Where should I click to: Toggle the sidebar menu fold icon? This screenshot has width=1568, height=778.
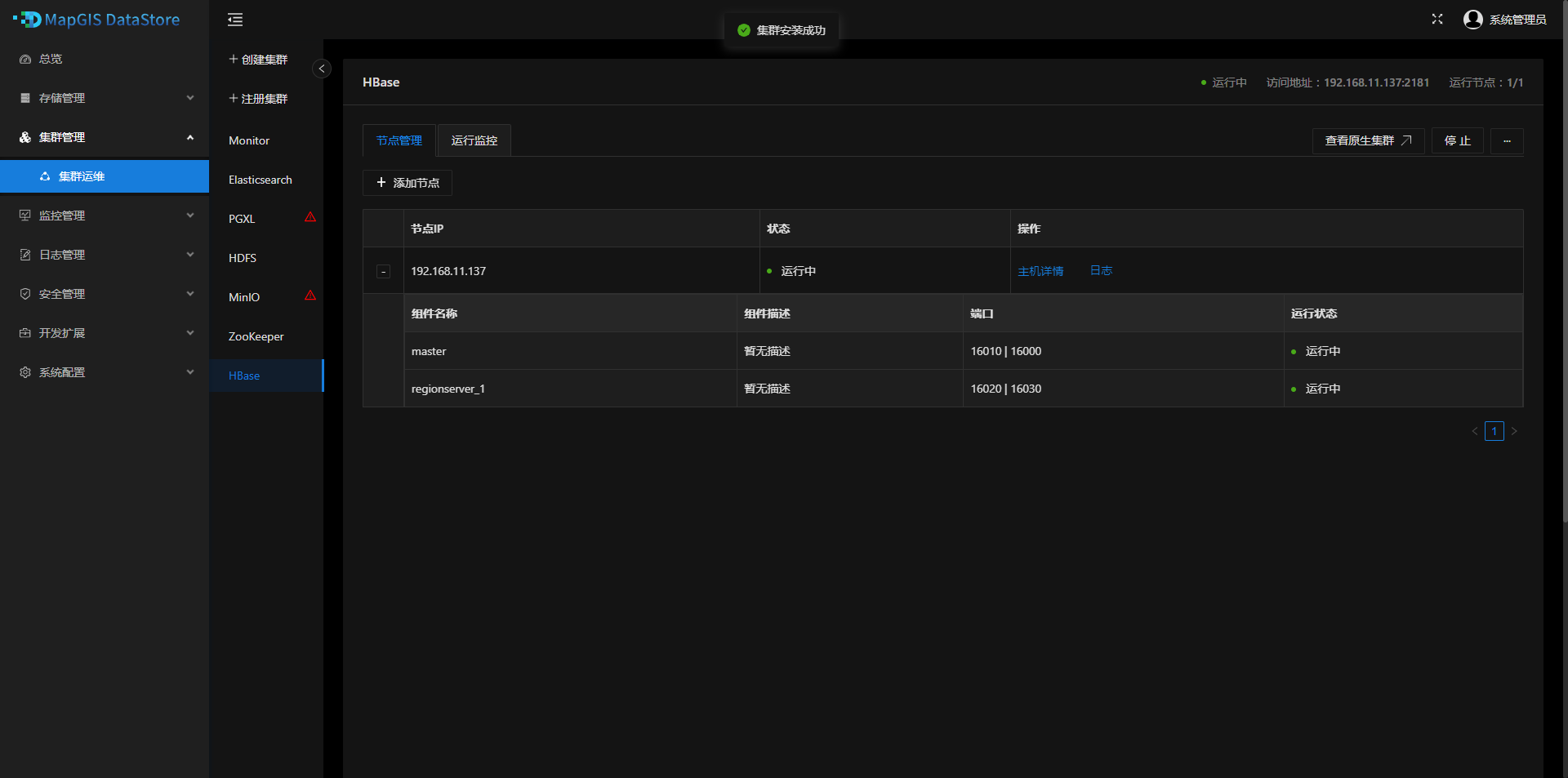click(235, 20)
